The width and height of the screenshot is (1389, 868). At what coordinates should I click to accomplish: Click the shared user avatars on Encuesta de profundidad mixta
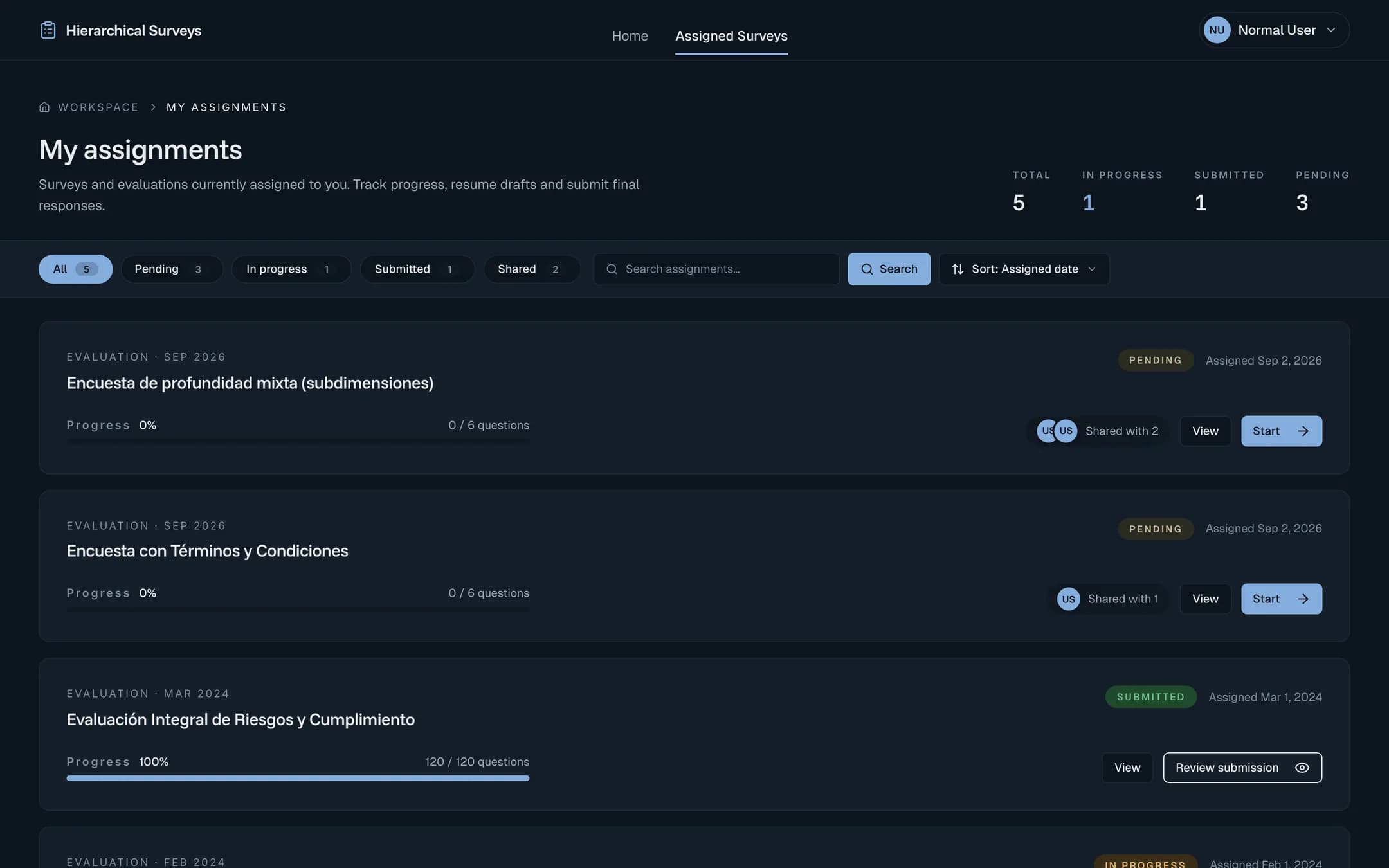pos(1057,431)
